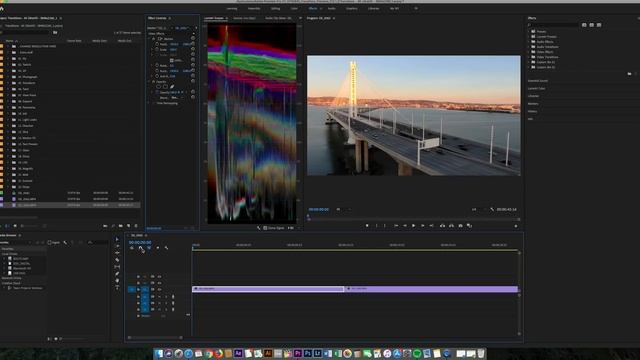
Task: Select the Slip tool
Action: [x=117, y=267]
